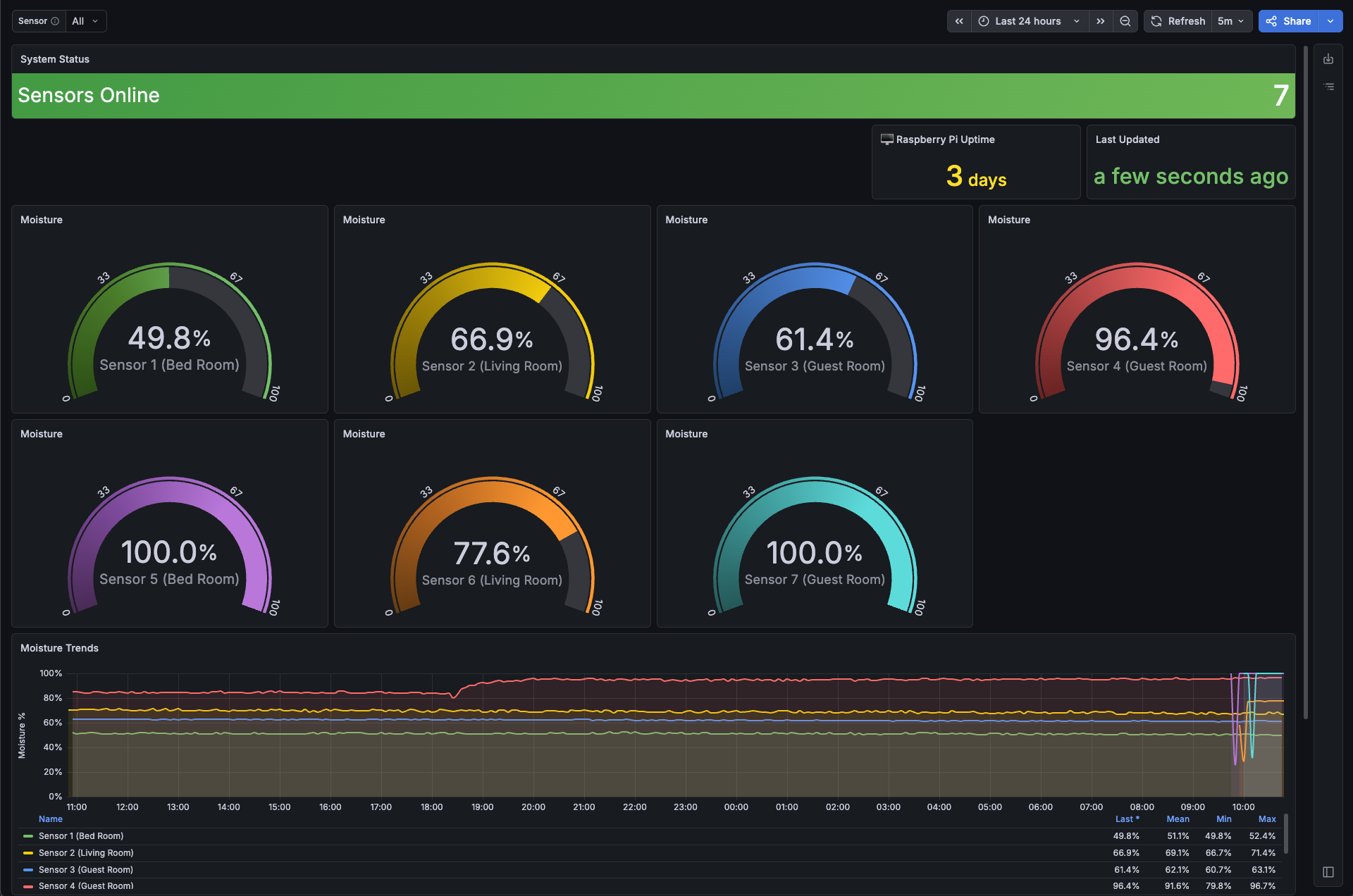Screen dimensions: 1353x896
Task: Toggle Sensor 3 (Guest Room) series in legend
Action: pos(86,870)
